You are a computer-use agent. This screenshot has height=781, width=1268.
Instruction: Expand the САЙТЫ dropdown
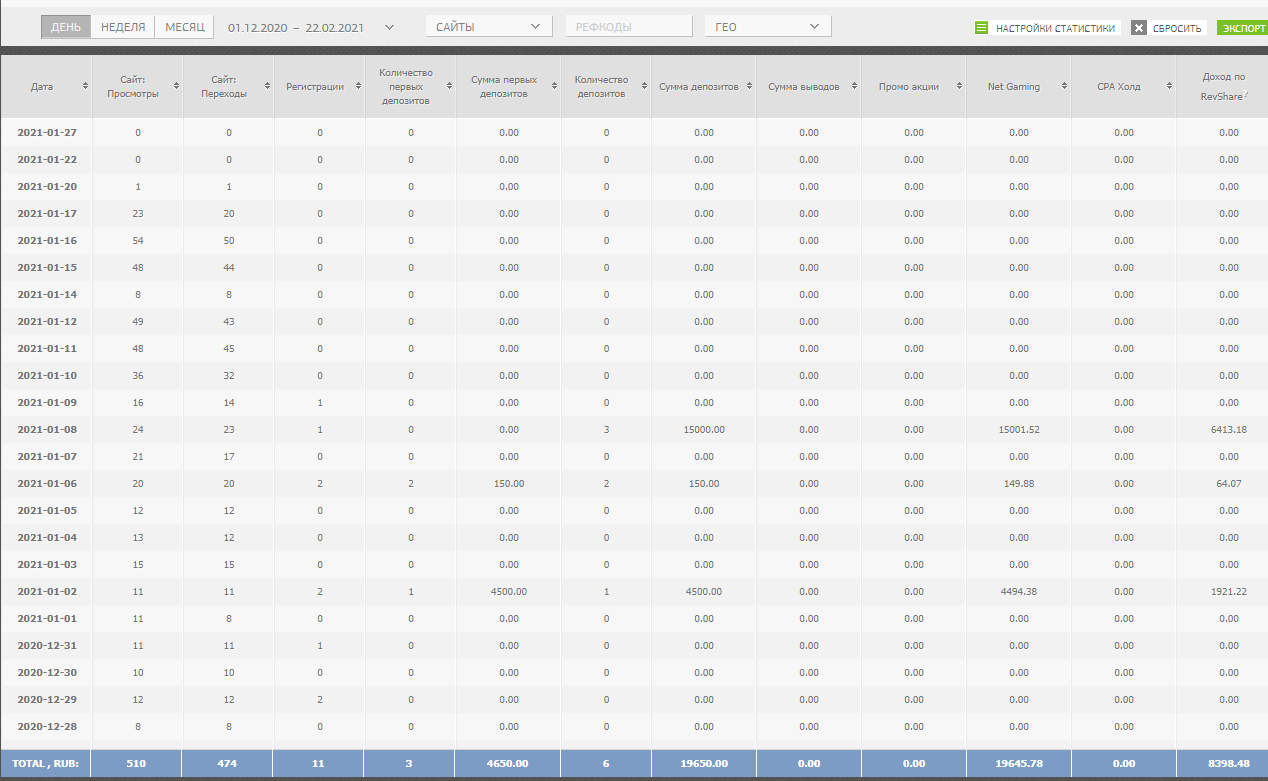coord(488,27)
